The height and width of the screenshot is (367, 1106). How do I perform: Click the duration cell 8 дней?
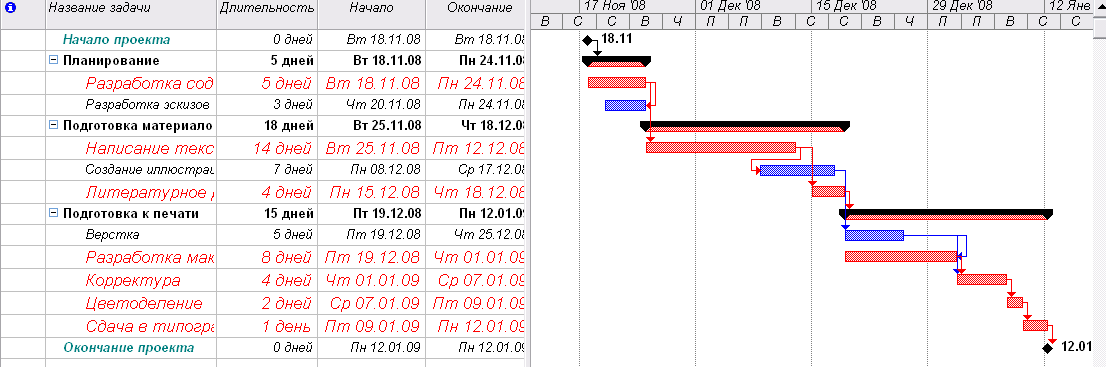click(267, 258)
